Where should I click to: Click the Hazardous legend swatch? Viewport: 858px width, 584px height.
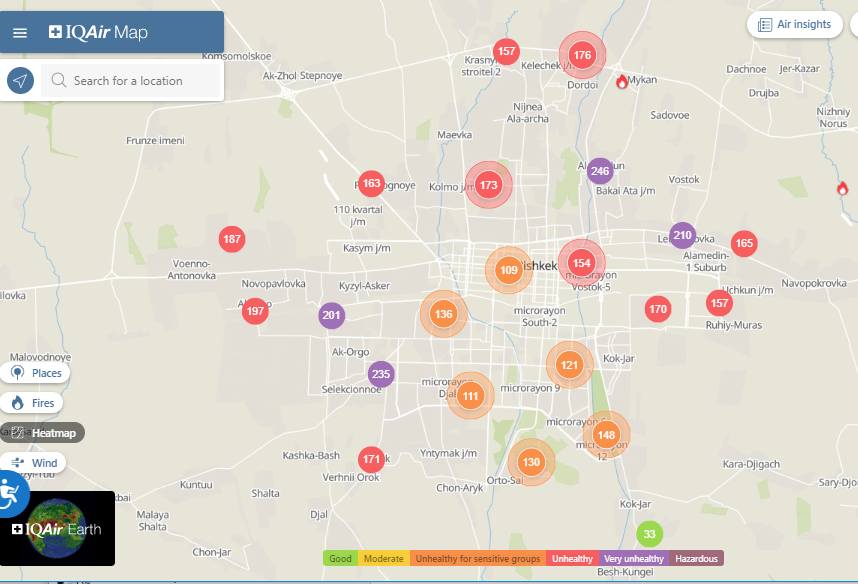(x=696, y=558)
